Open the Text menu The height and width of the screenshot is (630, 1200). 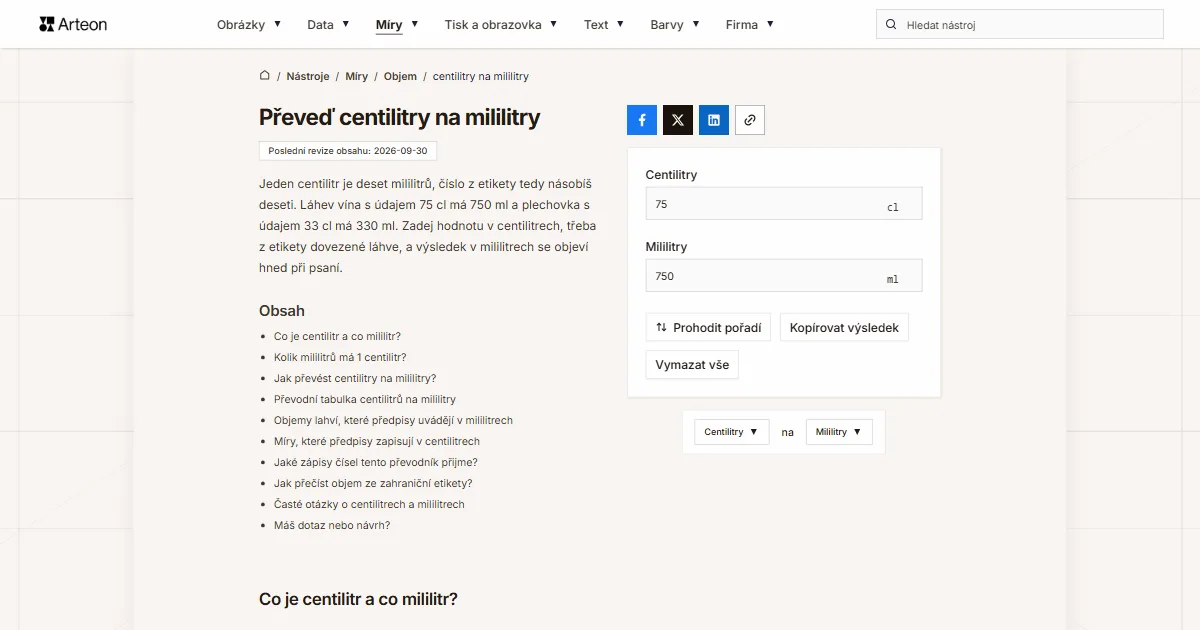pyautogui.click(x=604, y=24)
